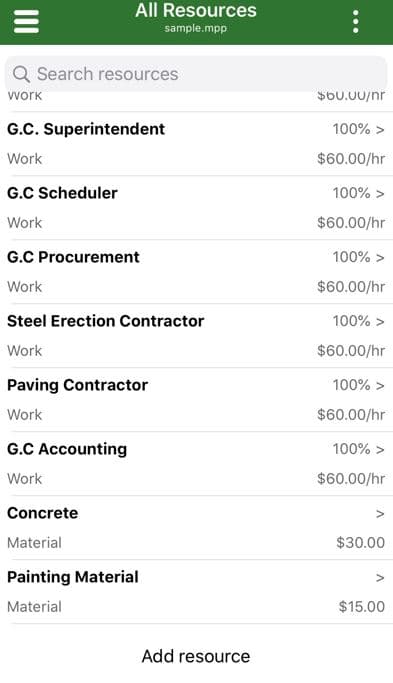Image resolution: width=393 pixels, height=683 pixels.
Task: Open the Steel Erection Contractor resource
Action: [x=196, y=336]
